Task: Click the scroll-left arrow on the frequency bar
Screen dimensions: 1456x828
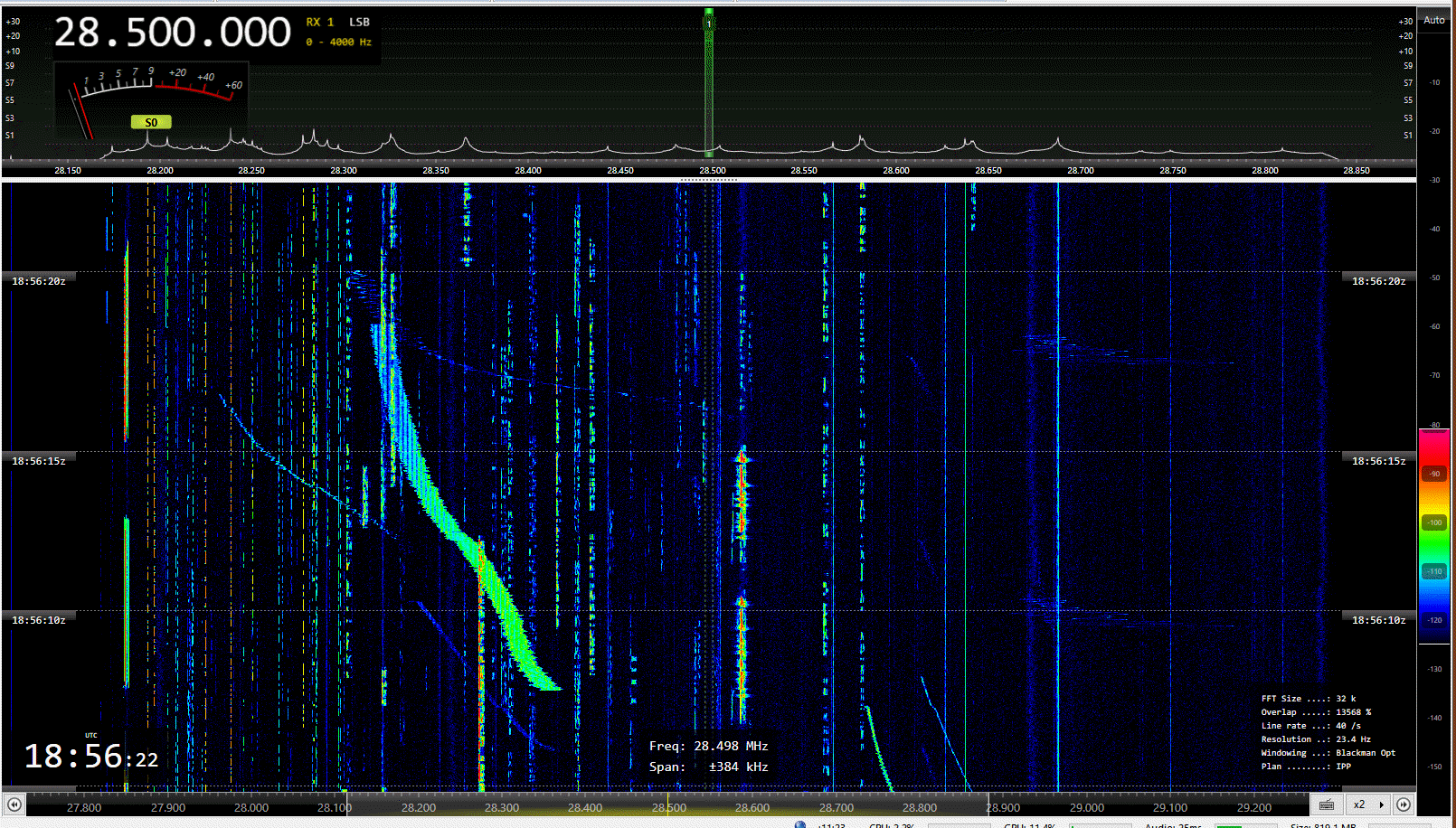Action: pos(14,804)
